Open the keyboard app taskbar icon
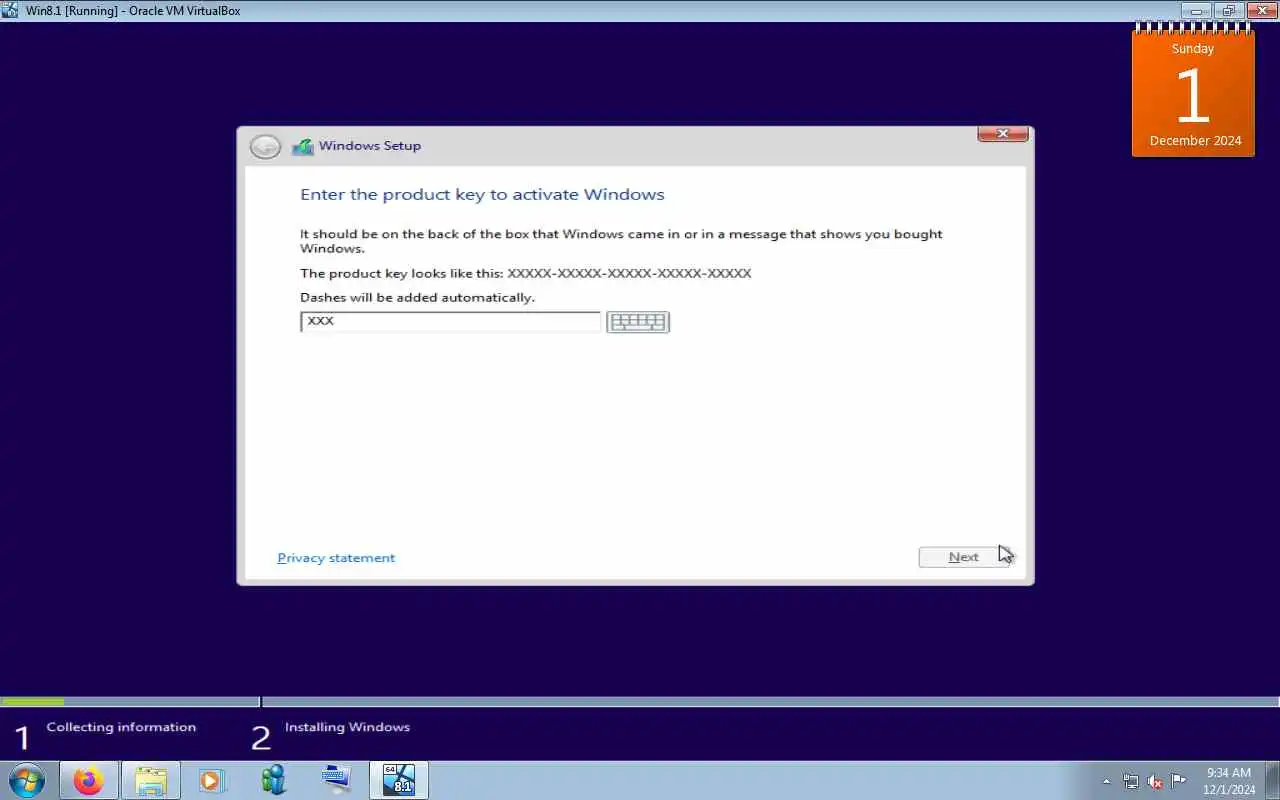 tap(336, 780)
